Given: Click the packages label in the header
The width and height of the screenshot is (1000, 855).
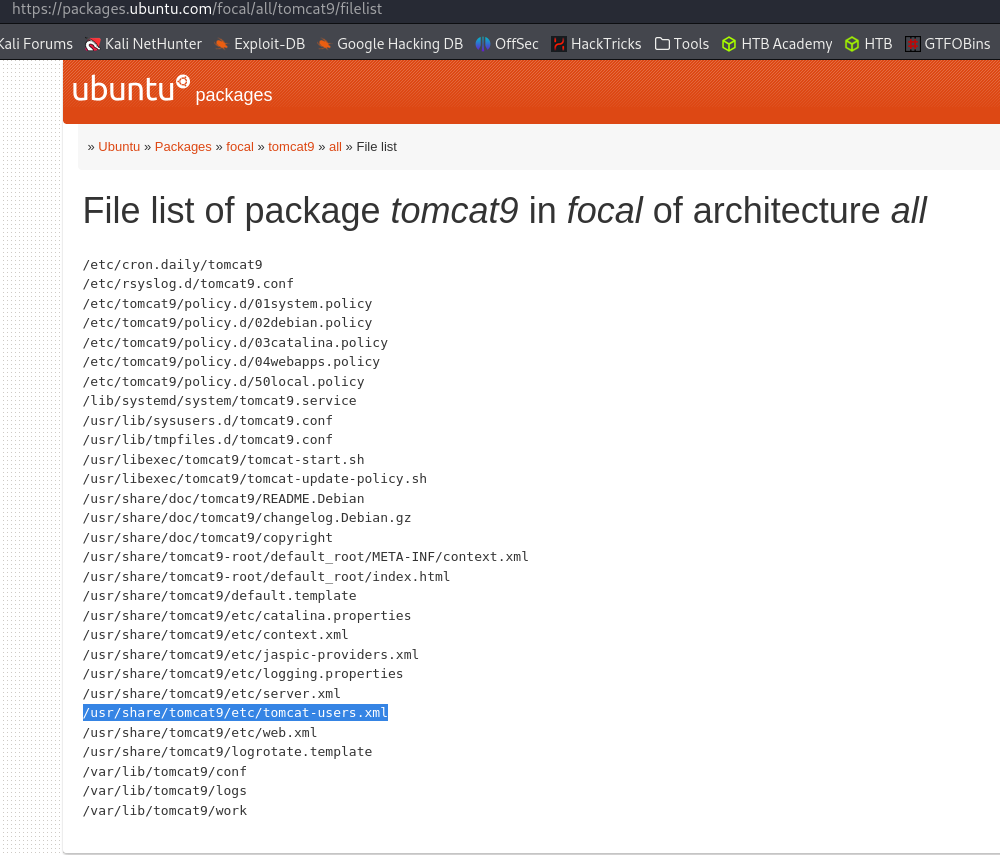Looking at the screenshot, I should 233,95.
